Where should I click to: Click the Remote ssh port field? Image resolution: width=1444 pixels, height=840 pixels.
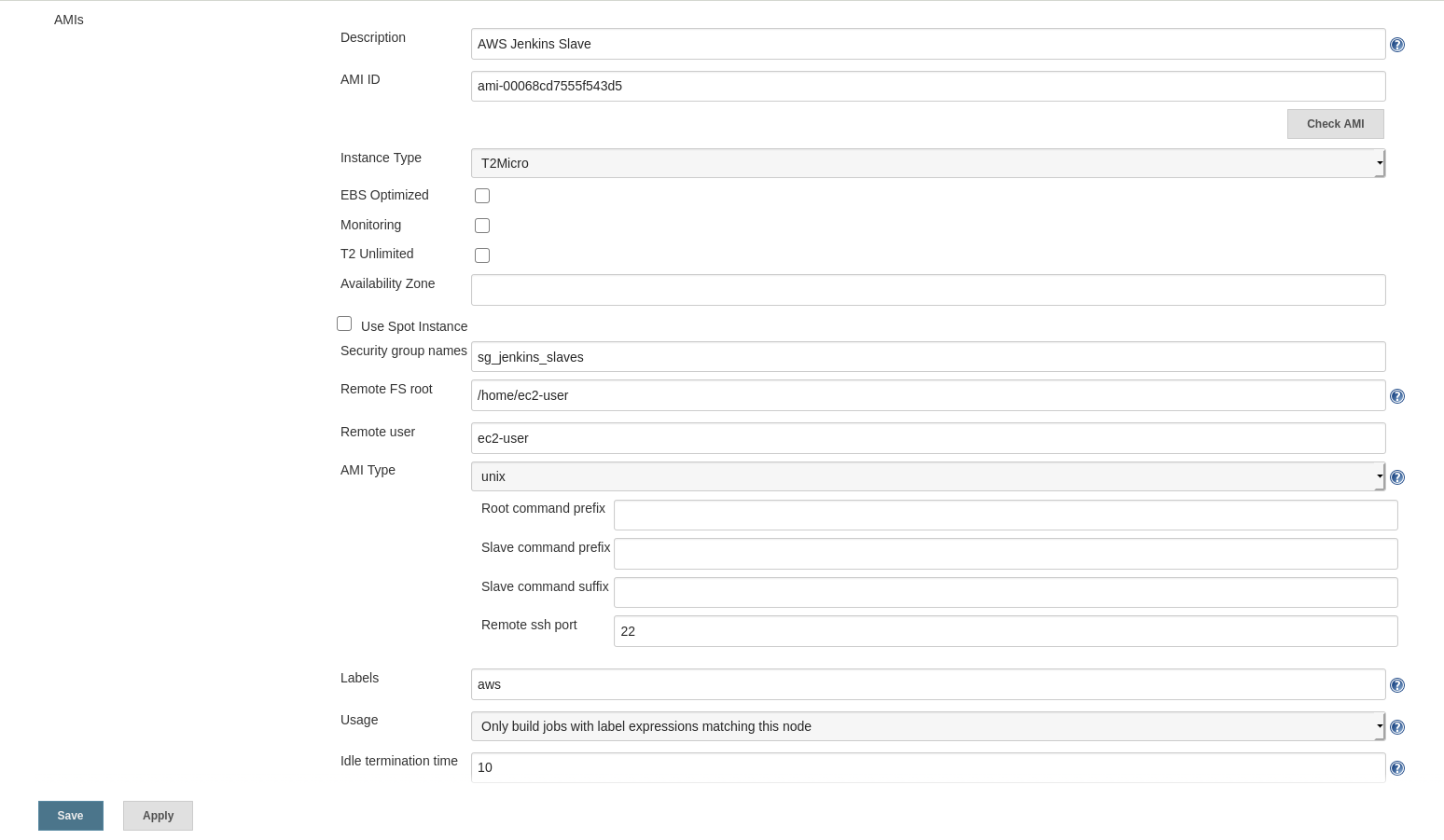pyautogui.click(x=1005, y=631)
